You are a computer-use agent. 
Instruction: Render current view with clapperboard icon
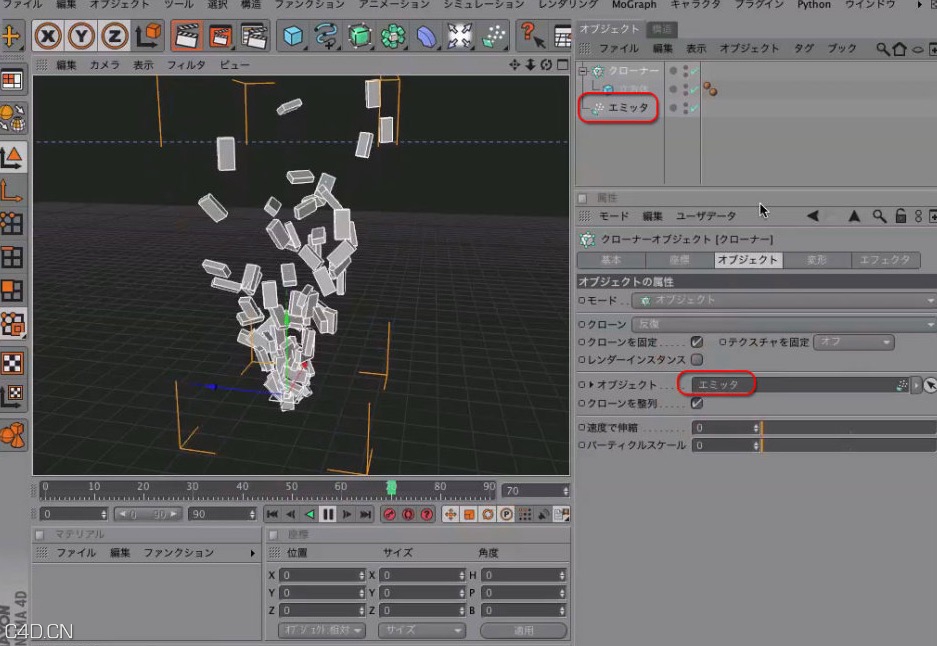tap(186, 36)
